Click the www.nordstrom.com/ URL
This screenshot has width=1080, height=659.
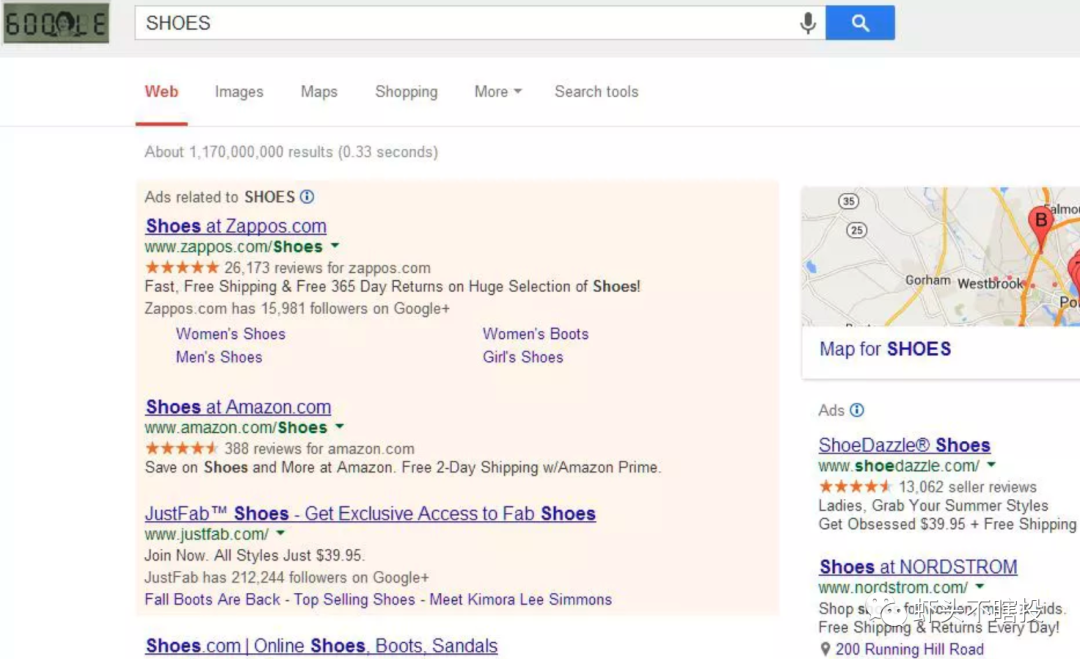pyautogui.click(x=893, y=588)
